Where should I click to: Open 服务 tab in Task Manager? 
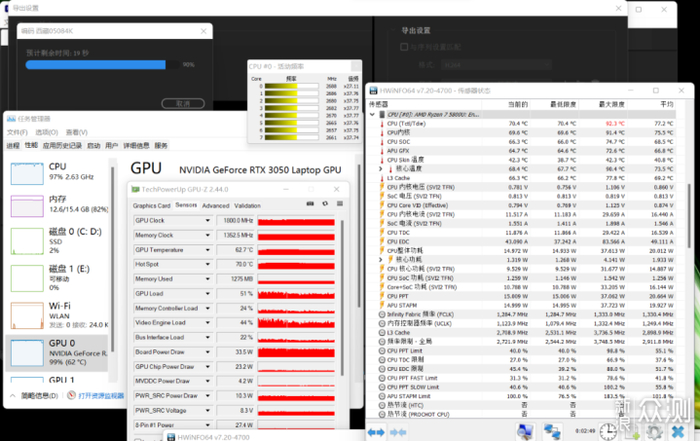click(x=161, y=146)
